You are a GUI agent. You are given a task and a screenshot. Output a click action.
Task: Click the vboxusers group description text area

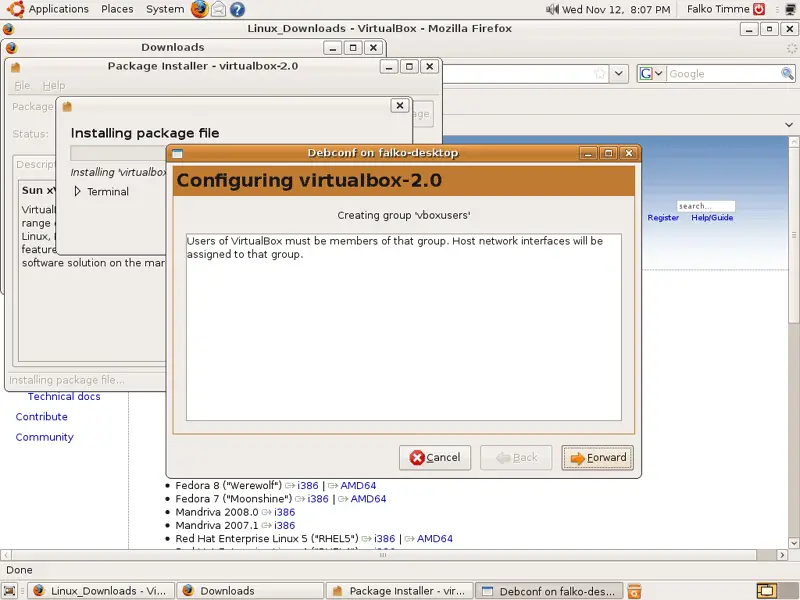click(404, 327)
